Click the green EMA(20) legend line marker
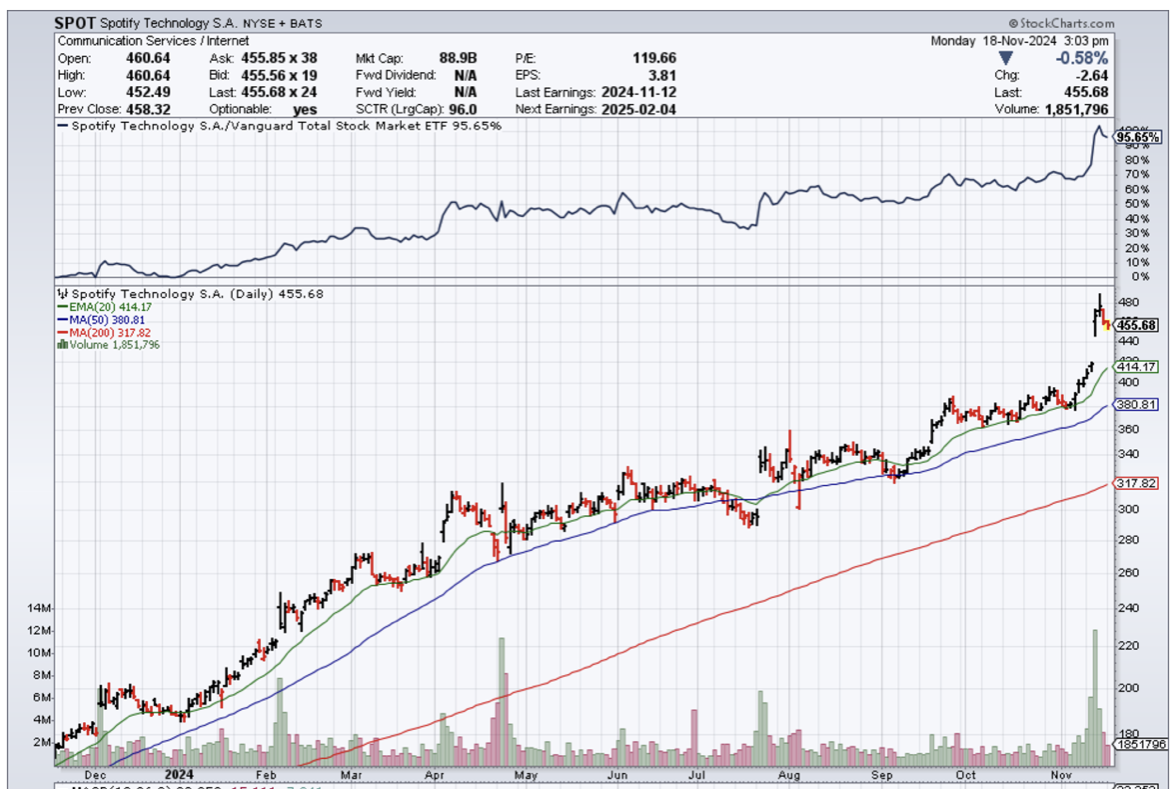 point(60,307)
